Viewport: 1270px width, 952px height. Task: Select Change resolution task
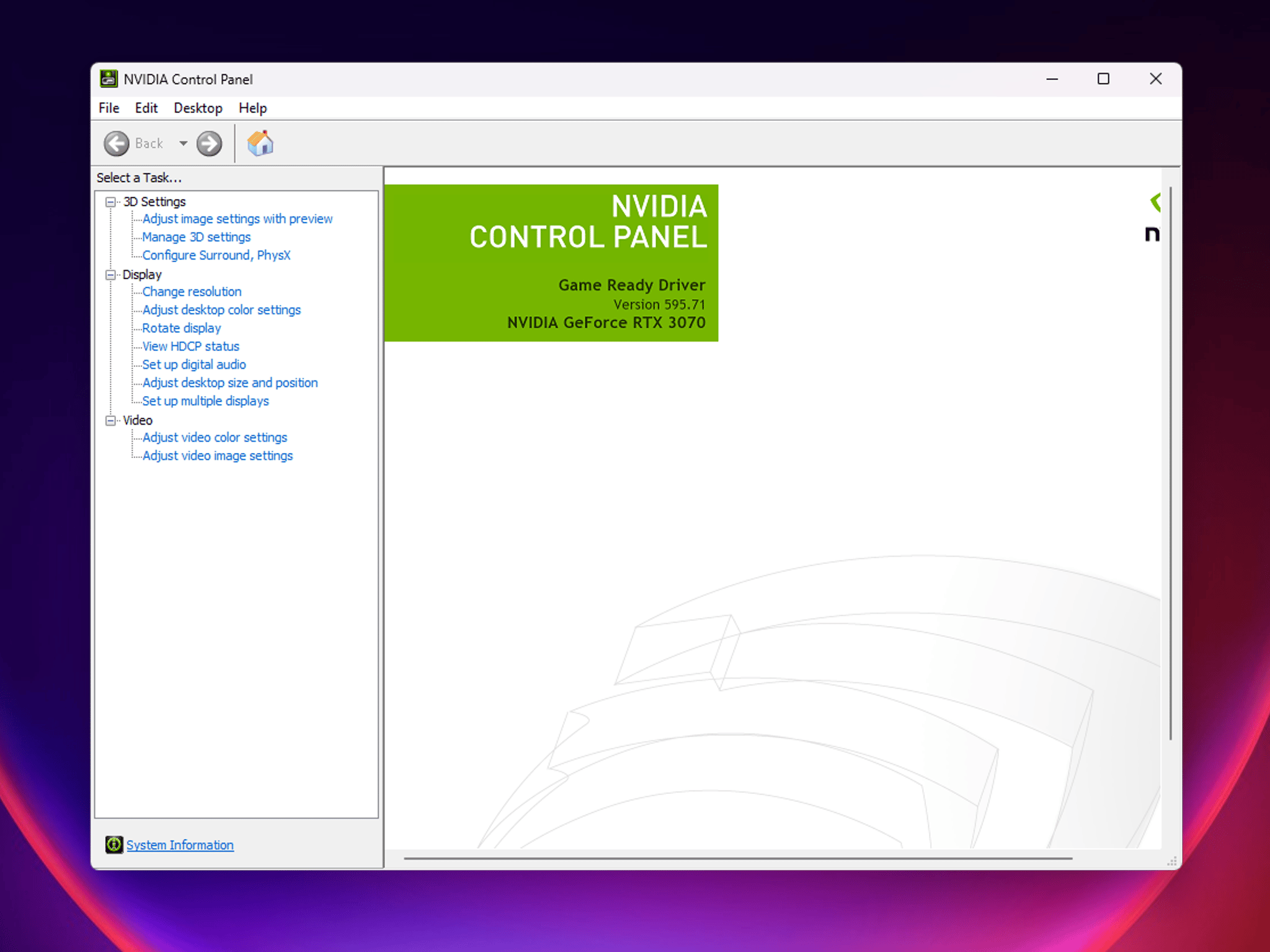point(192,291)
